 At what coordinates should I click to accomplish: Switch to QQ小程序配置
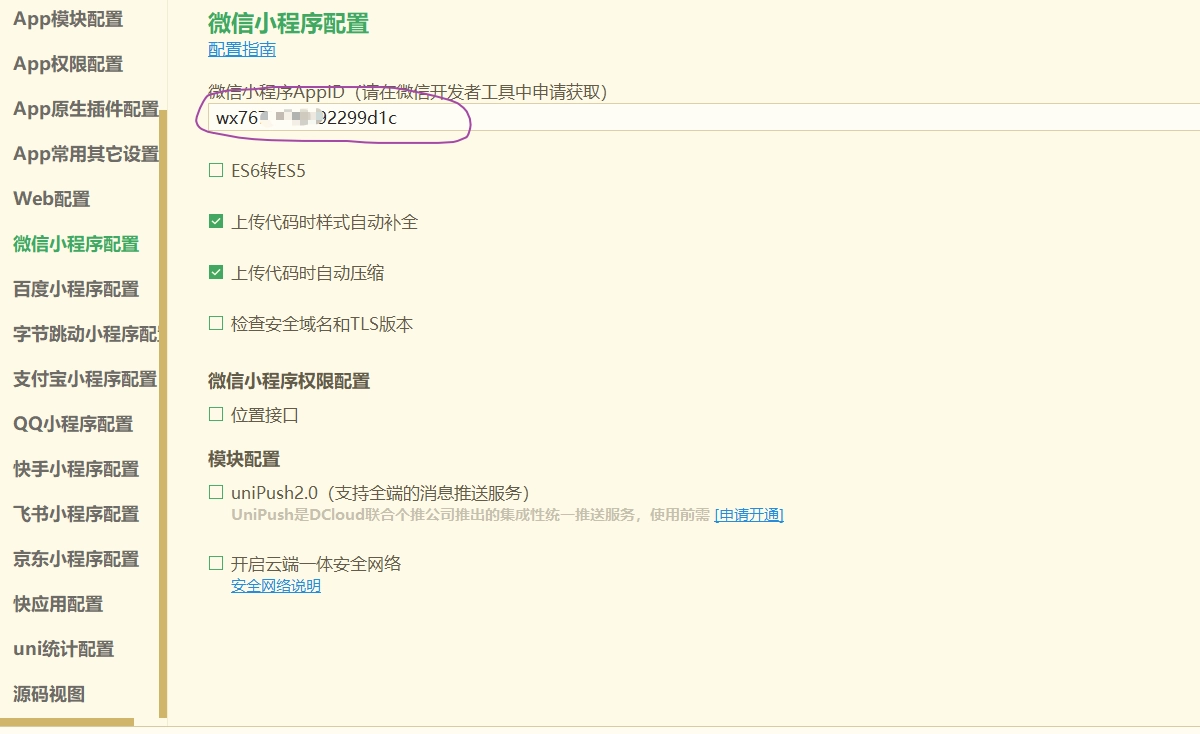click(73, 424)
